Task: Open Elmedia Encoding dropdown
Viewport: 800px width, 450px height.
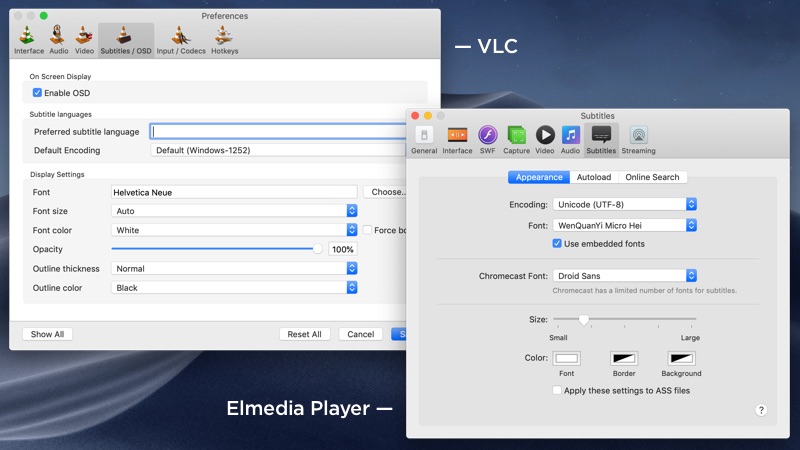Action: click(624, 204)
